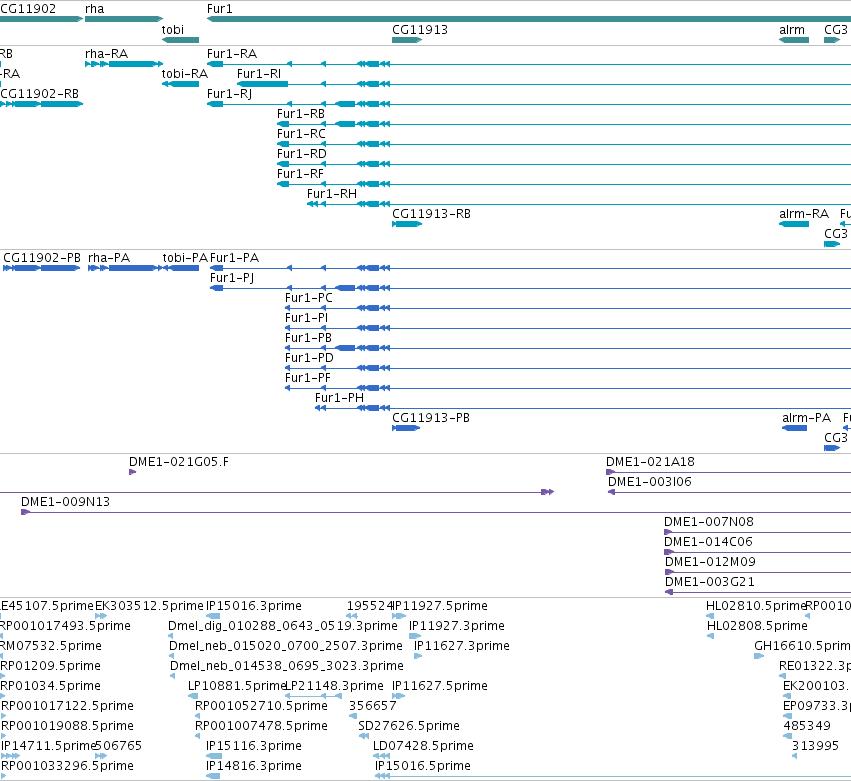This screenshot has width=851, height=781.
Task: Click EST RP001017493.5prime
Action: click(x=65, y=627)
